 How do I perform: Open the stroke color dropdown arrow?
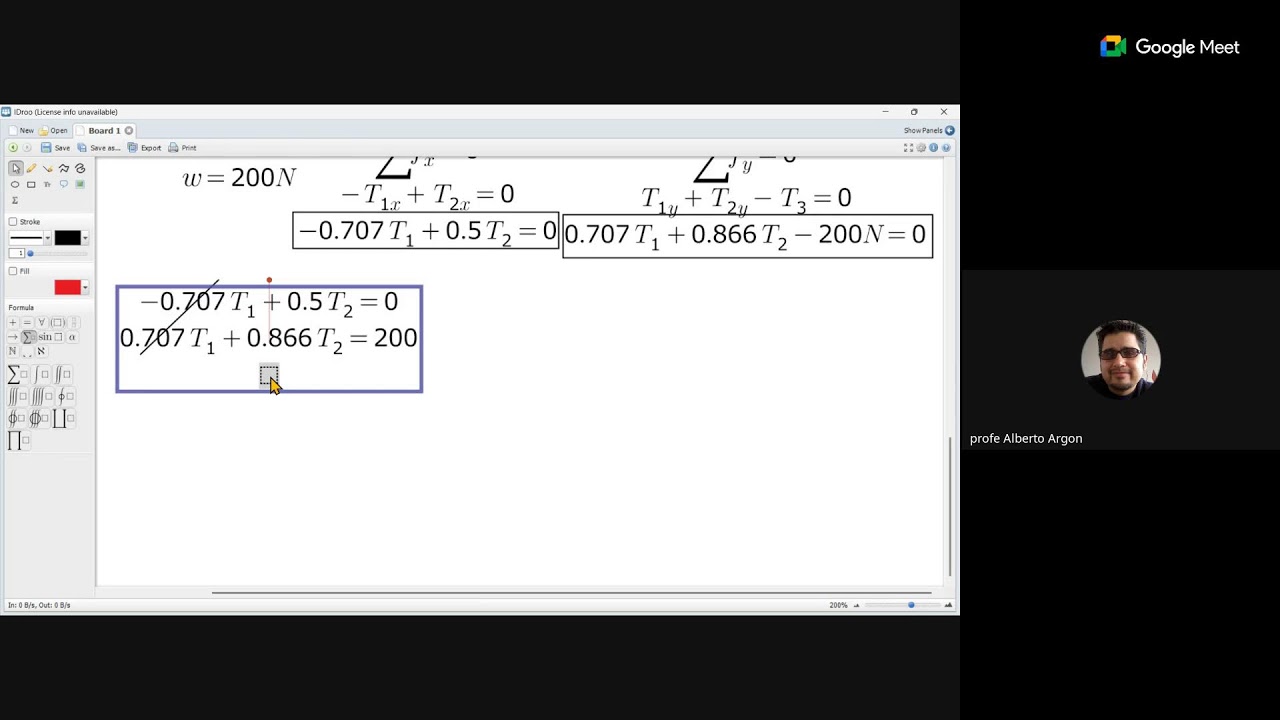[x=85, y=238]
